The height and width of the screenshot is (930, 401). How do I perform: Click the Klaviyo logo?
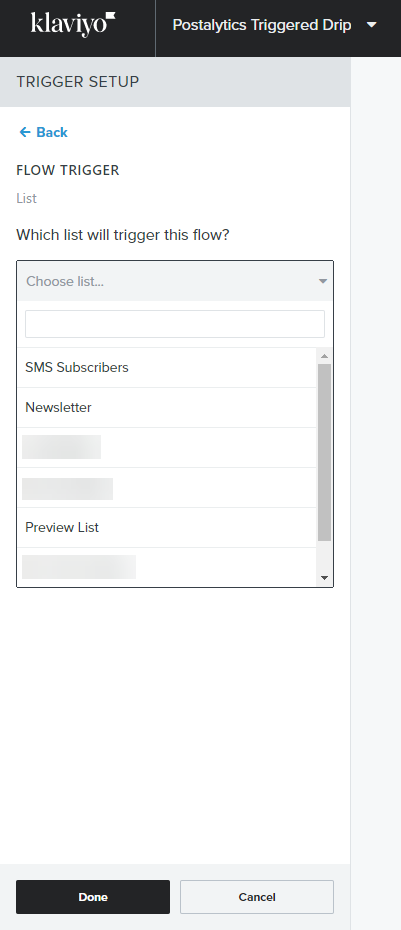pos(73,24)
